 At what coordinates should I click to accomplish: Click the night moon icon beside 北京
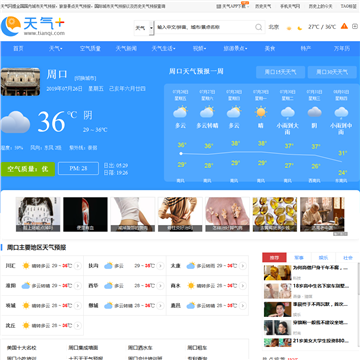pos(300,28)
